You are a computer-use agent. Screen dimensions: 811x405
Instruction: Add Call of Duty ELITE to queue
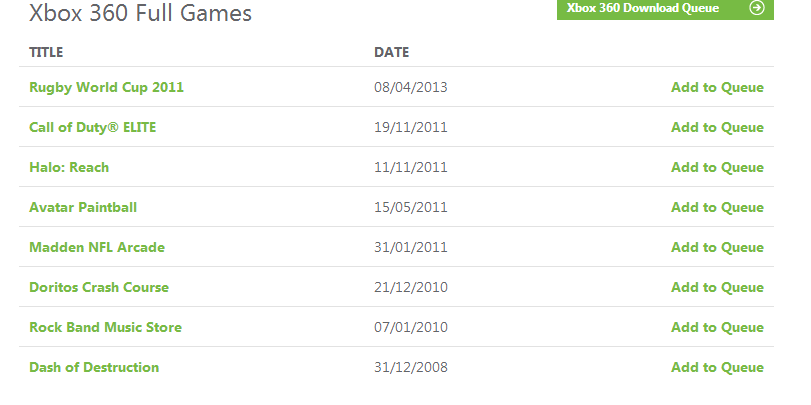[x=717, y=127]
